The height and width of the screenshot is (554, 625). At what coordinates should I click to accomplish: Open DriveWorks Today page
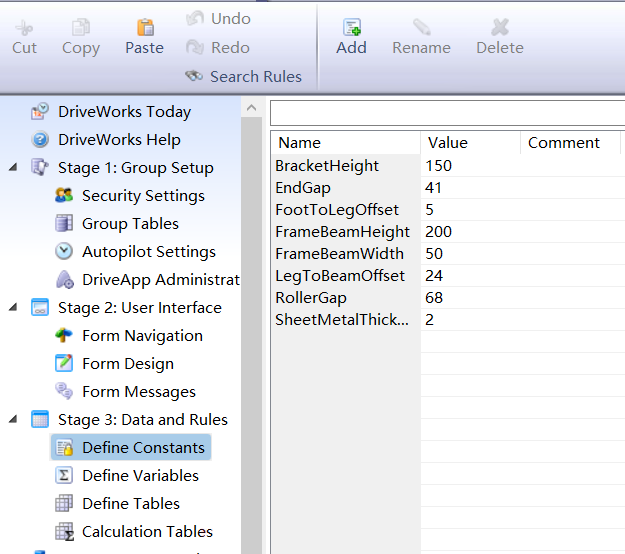click(124, 112)
